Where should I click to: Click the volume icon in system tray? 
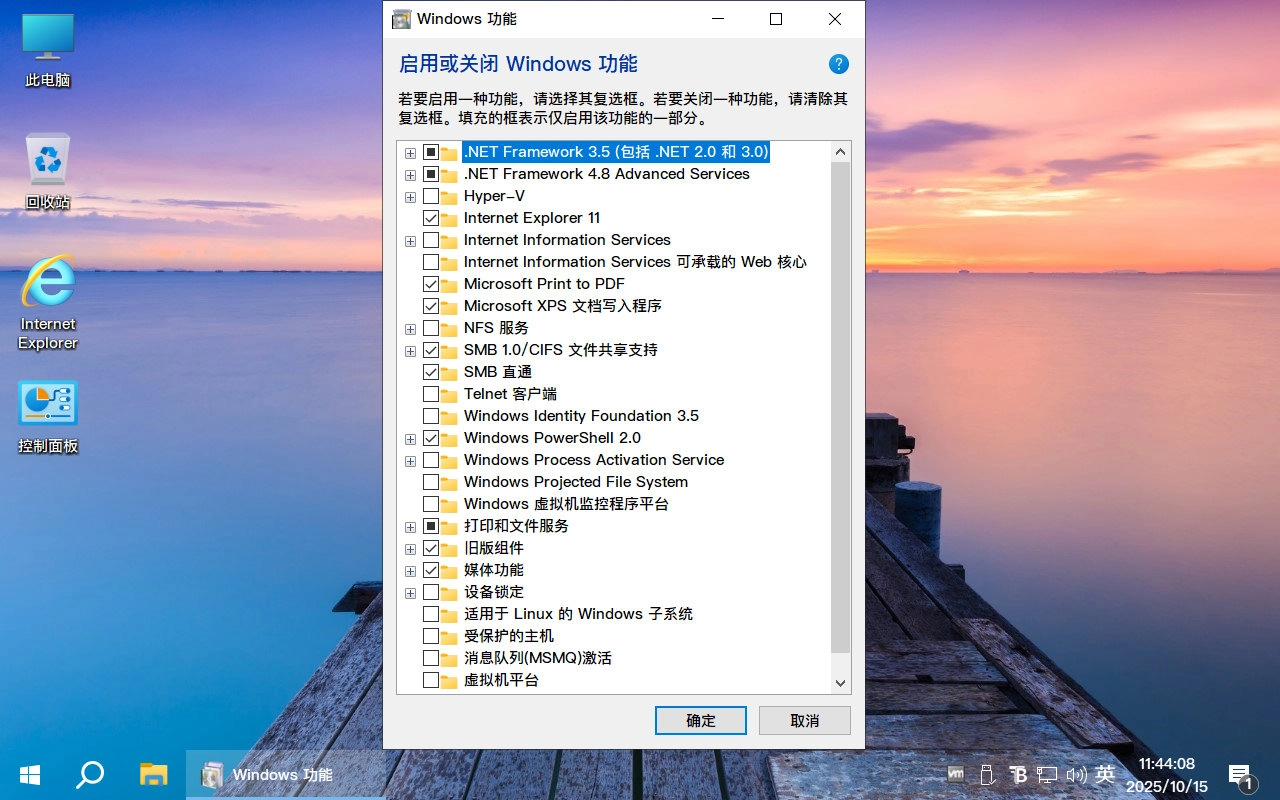[1076, 774]
